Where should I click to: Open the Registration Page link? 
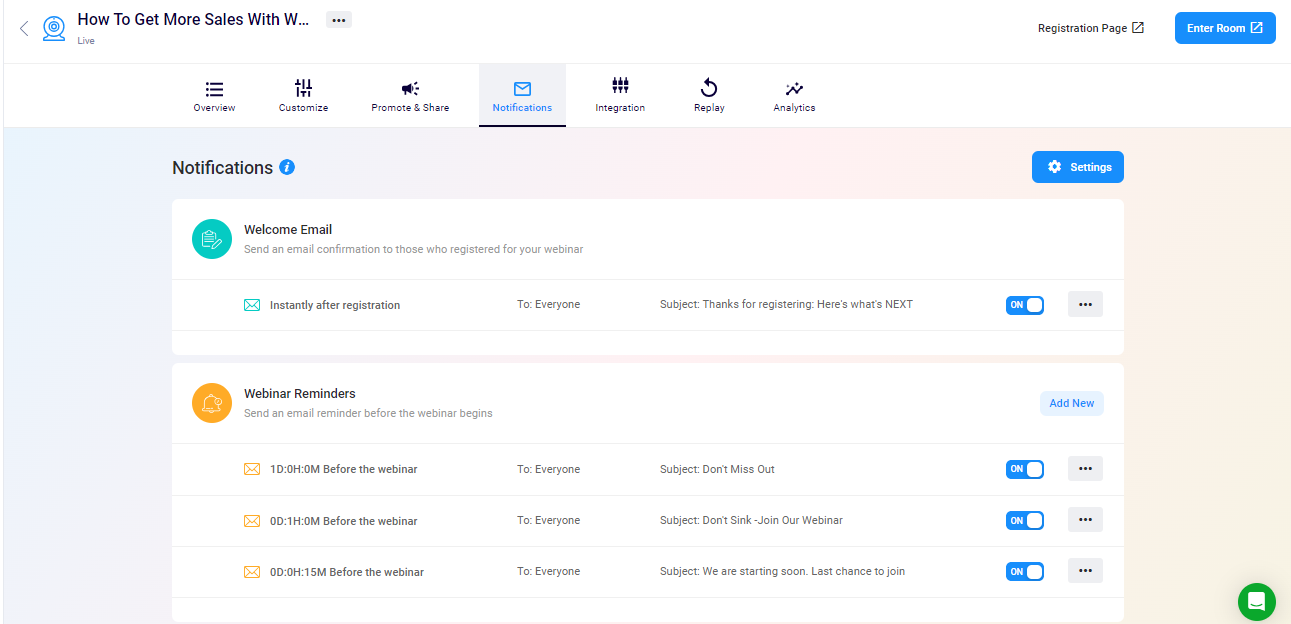pyautogui.click(x=1090, y=27)
